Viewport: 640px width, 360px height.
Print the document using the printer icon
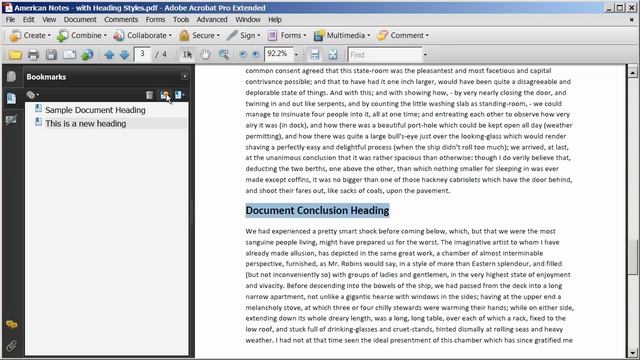tap(33, 55)
